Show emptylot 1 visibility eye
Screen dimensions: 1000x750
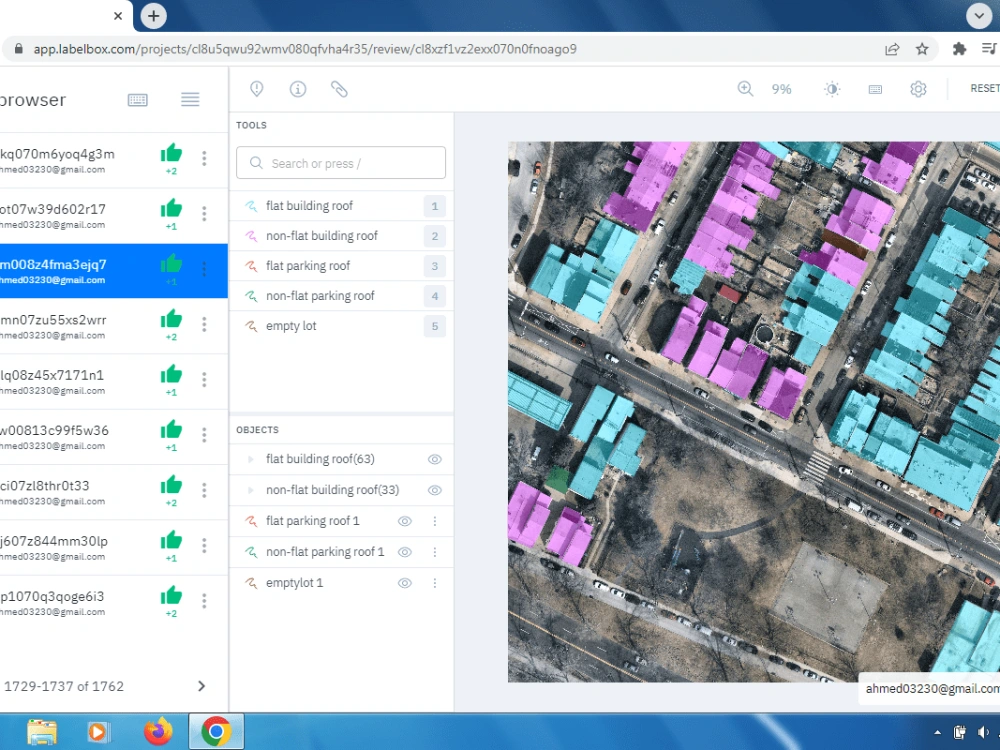pos(405,583)
